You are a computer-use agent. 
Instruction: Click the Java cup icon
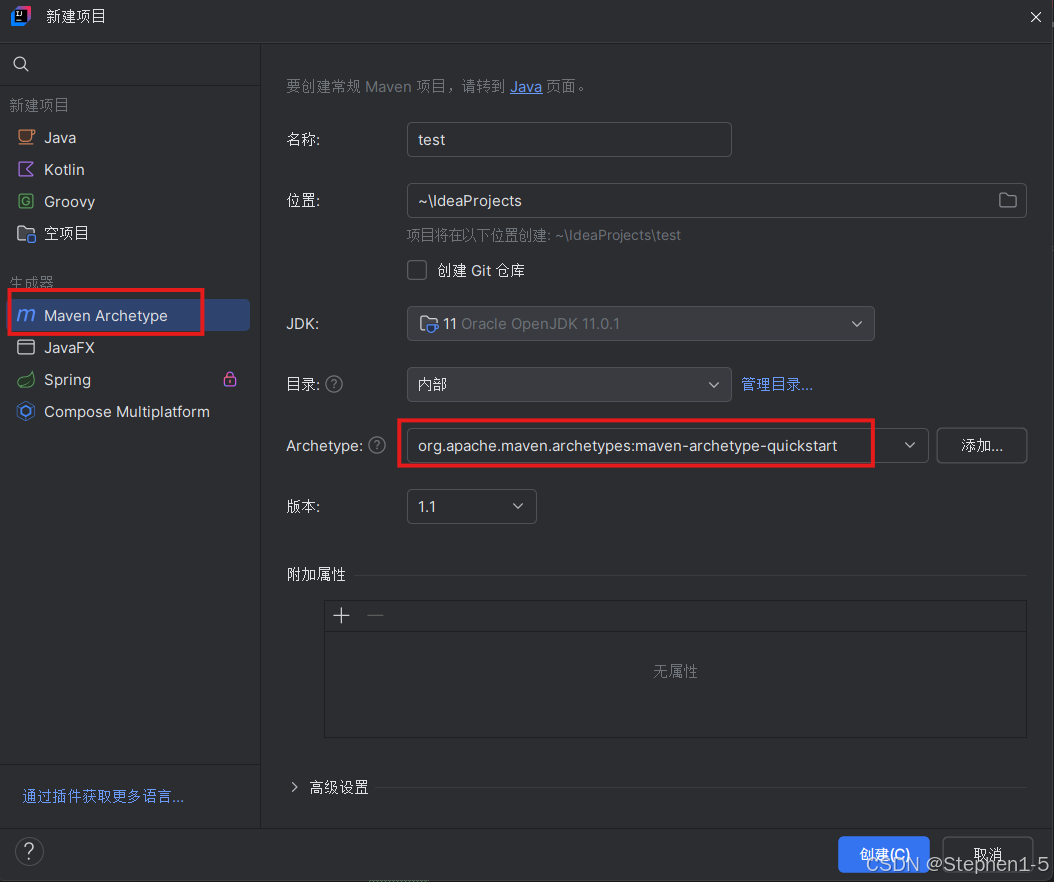click(26, 137)
